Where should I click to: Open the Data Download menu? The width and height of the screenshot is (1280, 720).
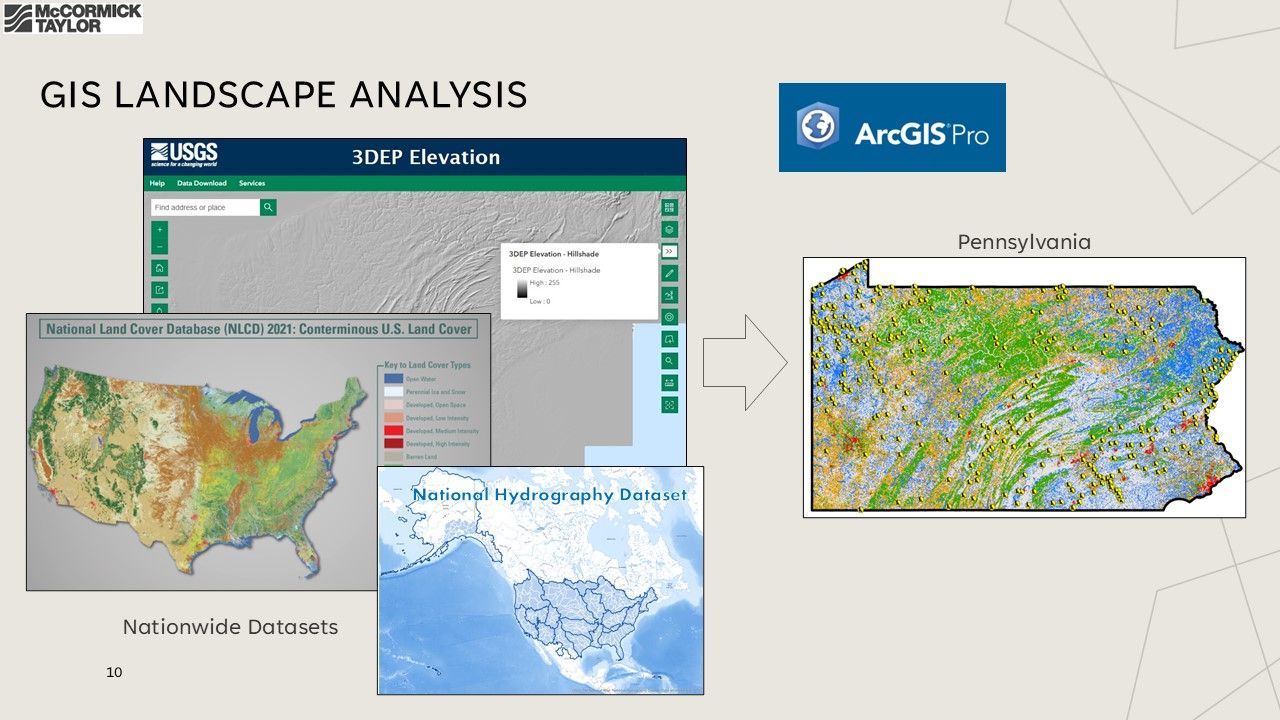pyautogui.click(x=202, y=183)
